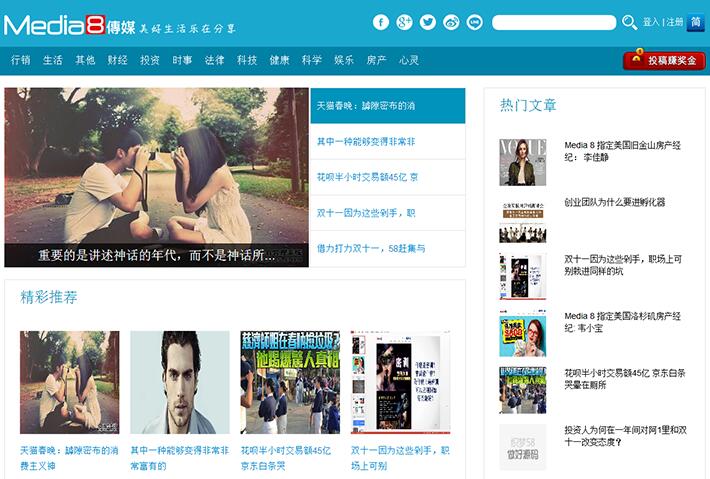
Task: Click the Google+ icon in header
Action: [404, 22]
